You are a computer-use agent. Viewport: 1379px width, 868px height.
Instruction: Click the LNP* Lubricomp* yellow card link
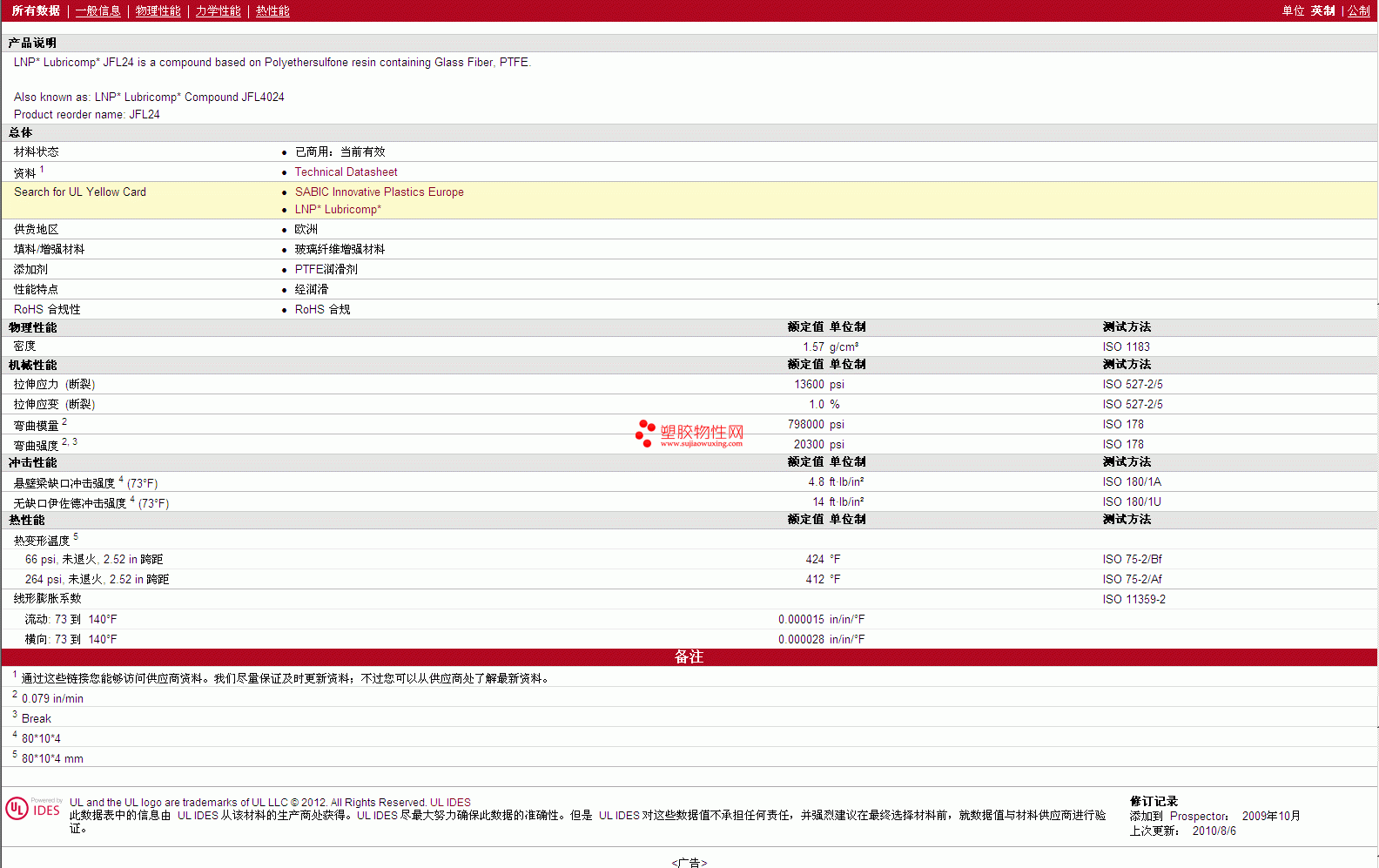338,210
